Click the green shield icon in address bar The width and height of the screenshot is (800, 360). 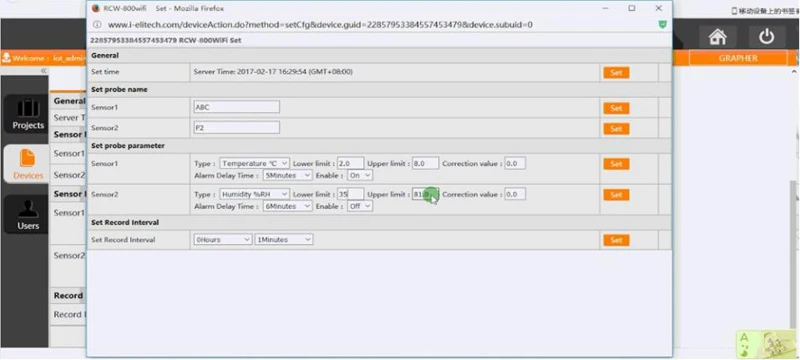662,24
